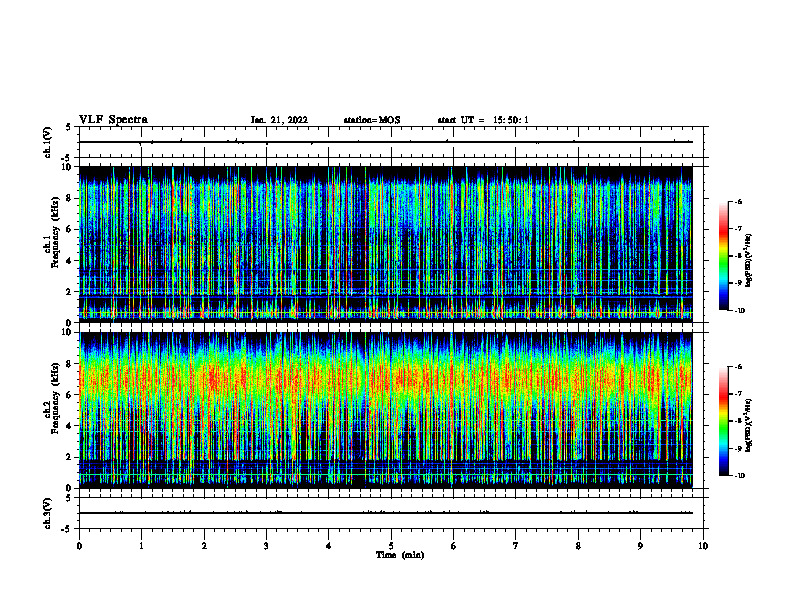This screenshot has height=612, width=792.
Task: Click the "Time (min)" x-axis label
Action: pos(400,555)
